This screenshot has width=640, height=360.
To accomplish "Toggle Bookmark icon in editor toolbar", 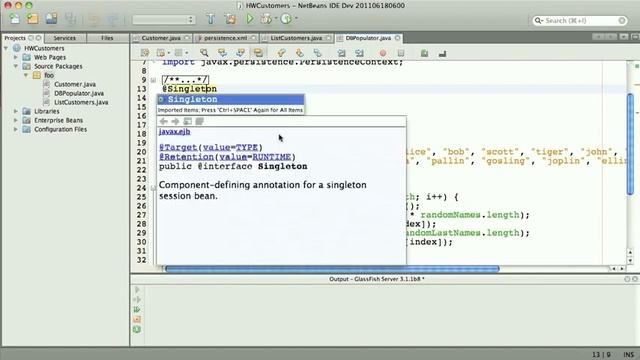I will (318, 53).
